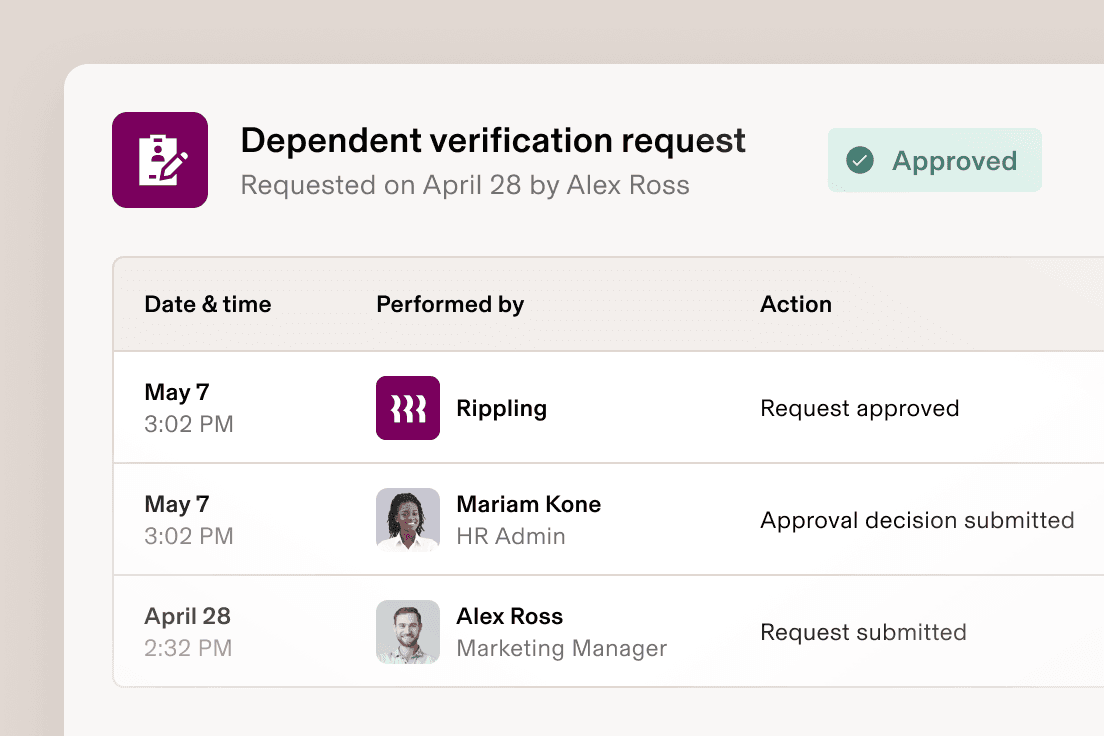Image resolution: width=1104 pixels, height=736 pixels.
Task: Click the April 28 date cell
Action: (187, 616)
